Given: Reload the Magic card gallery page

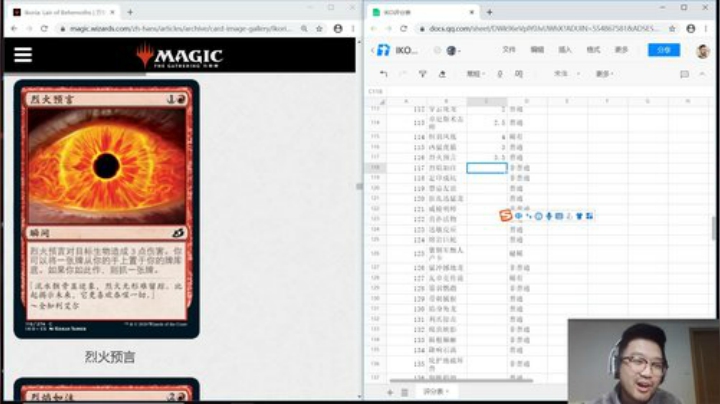Looking at the screenshot, I should (x=44, y=28).
